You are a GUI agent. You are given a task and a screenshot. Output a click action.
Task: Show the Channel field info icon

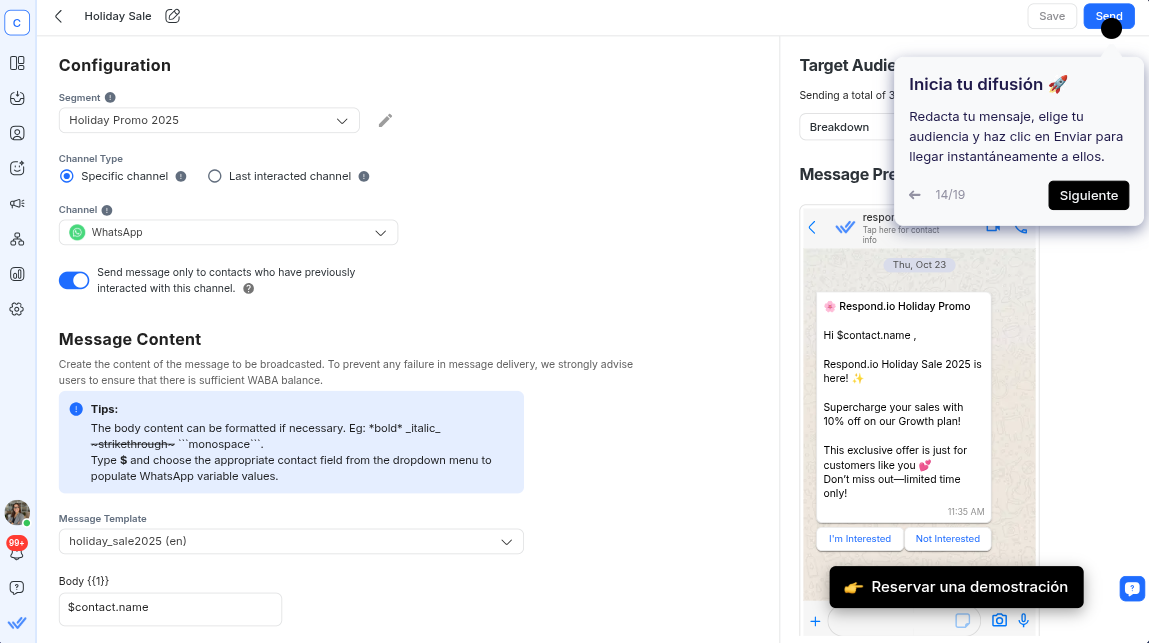[107, 210]
